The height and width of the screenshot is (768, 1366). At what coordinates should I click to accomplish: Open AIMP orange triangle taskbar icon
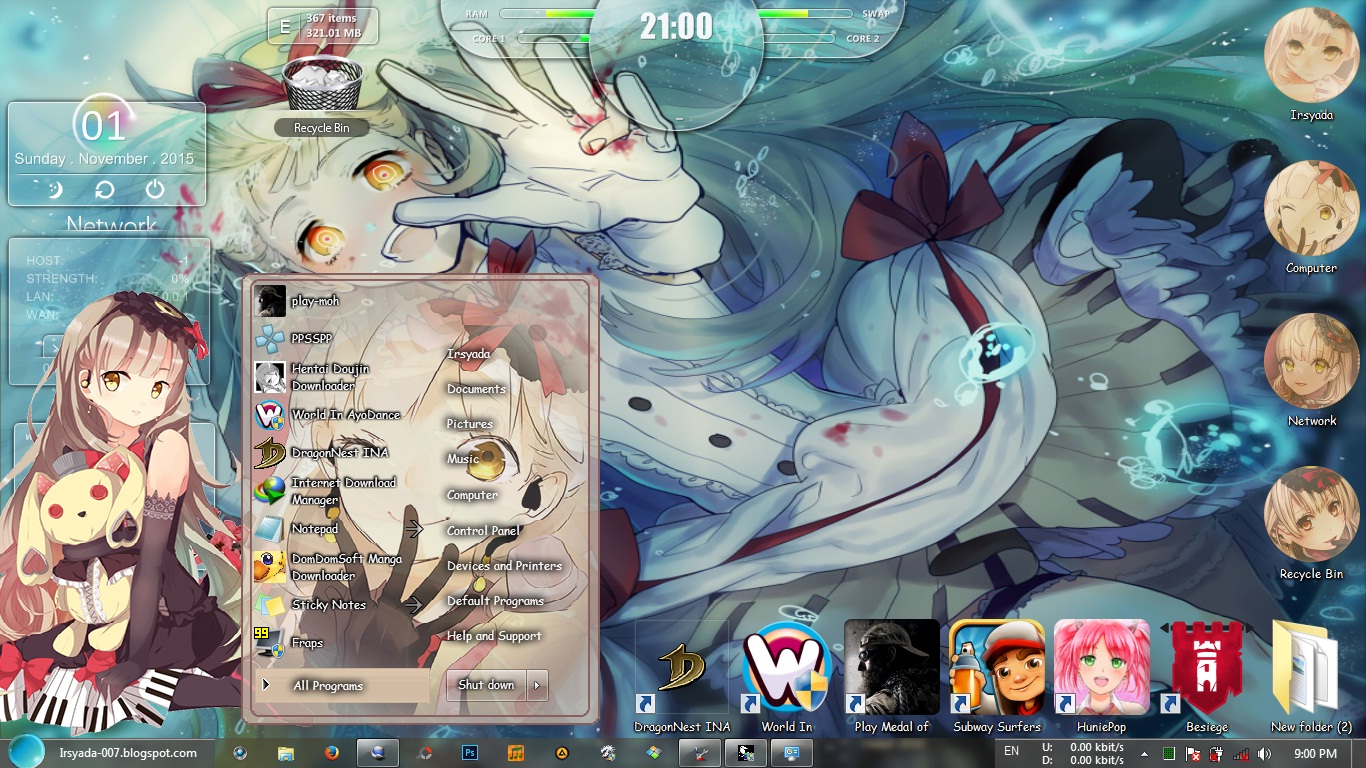pyautogui.click(x=562, y=753)
